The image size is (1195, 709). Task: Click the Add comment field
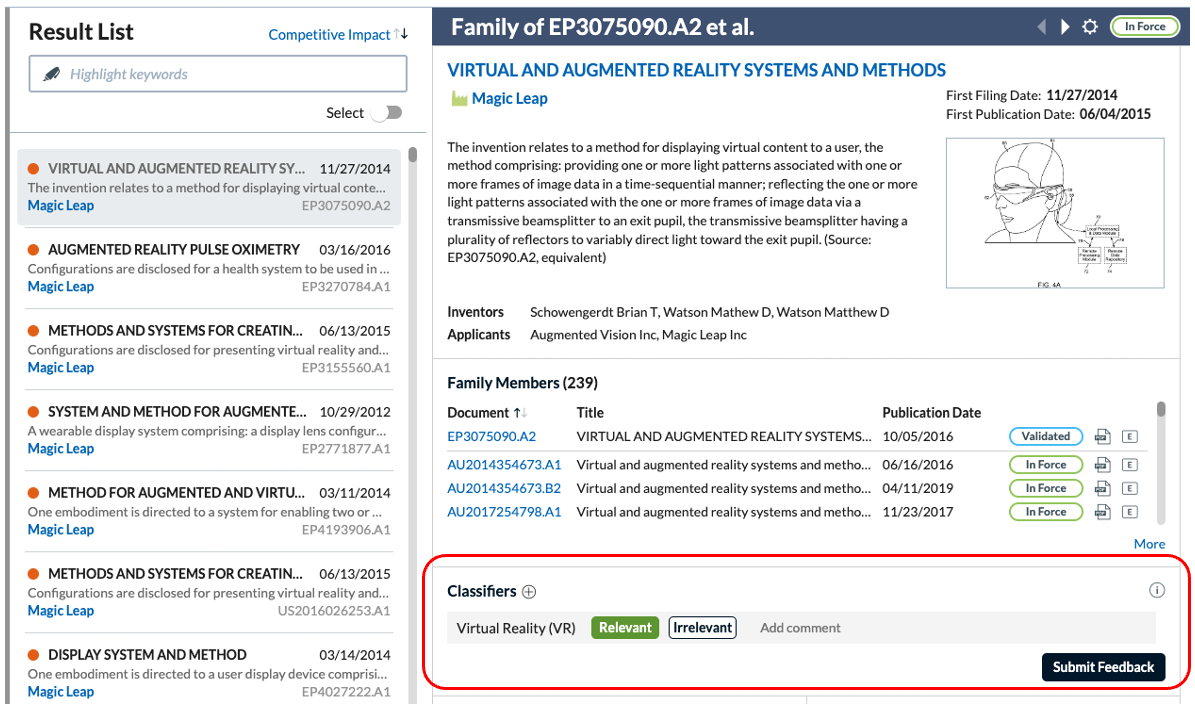click(x=800, y=627)
